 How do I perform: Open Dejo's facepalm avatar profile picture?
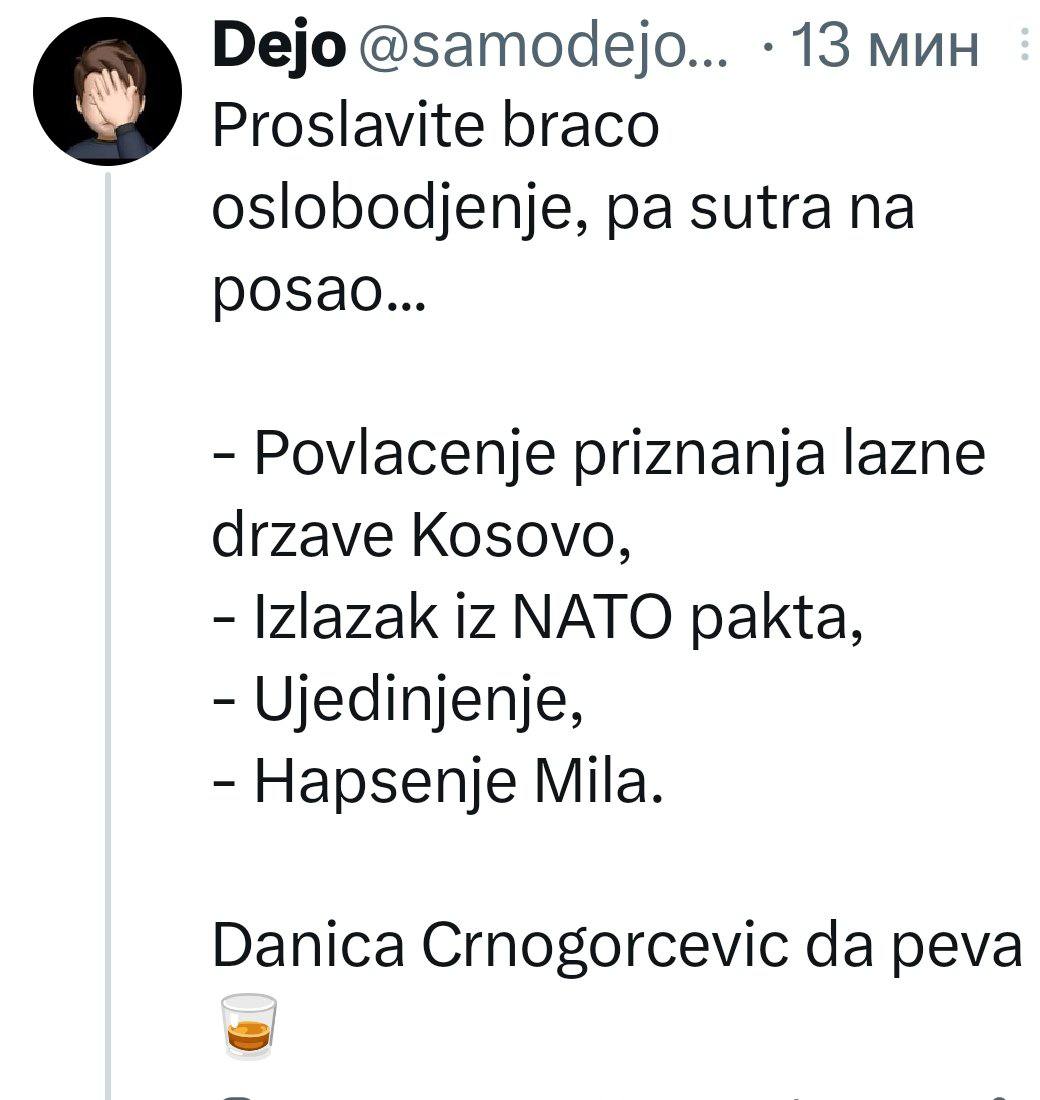(107, 91)
